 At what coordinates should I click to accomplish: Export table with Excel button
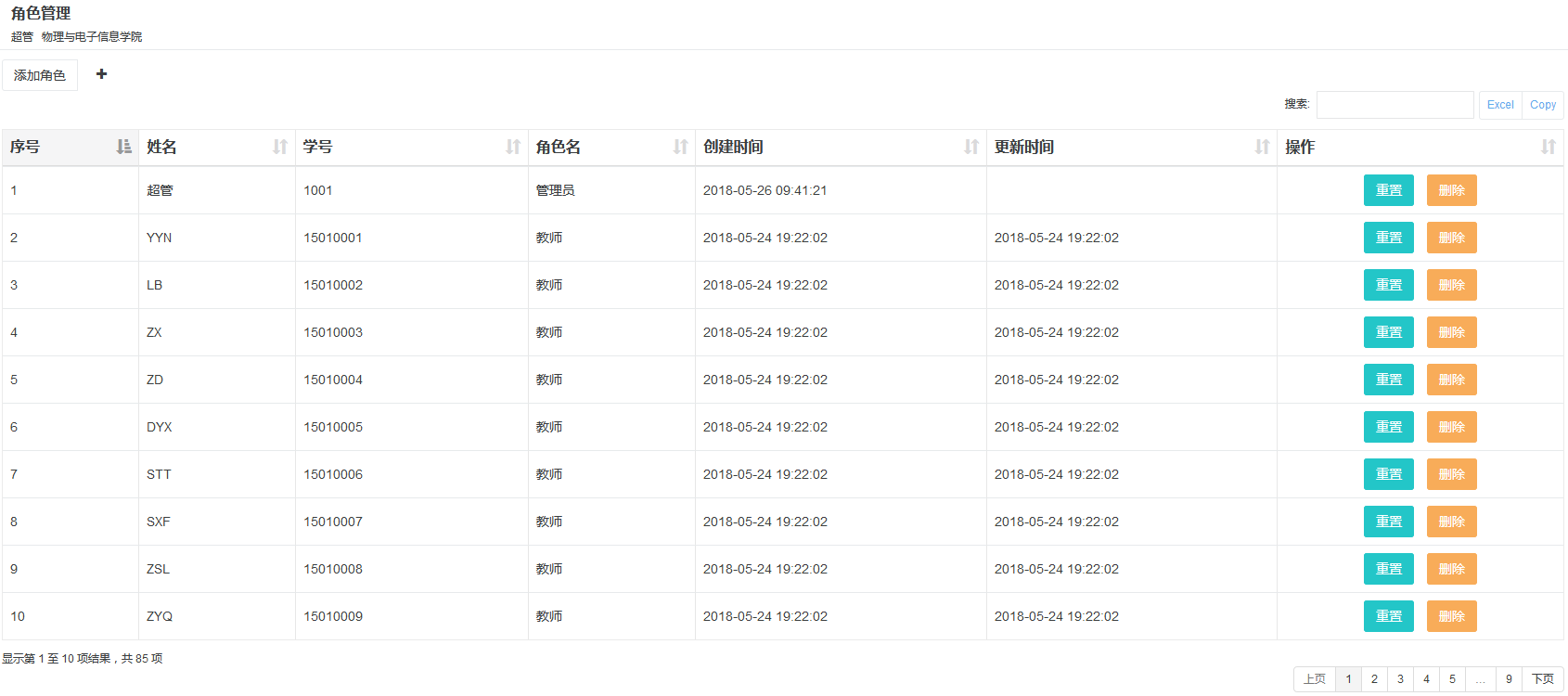pos(1500,105)
